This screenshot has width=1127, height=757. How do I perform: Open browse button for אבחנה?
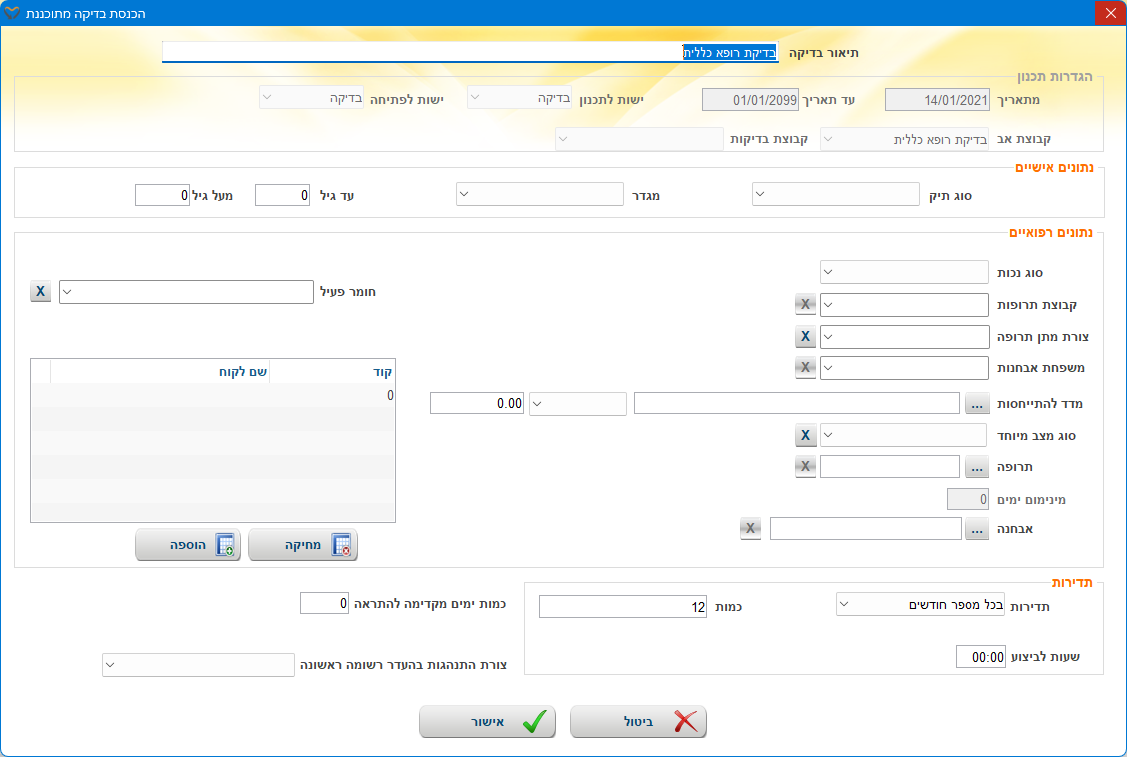point(977,528)
